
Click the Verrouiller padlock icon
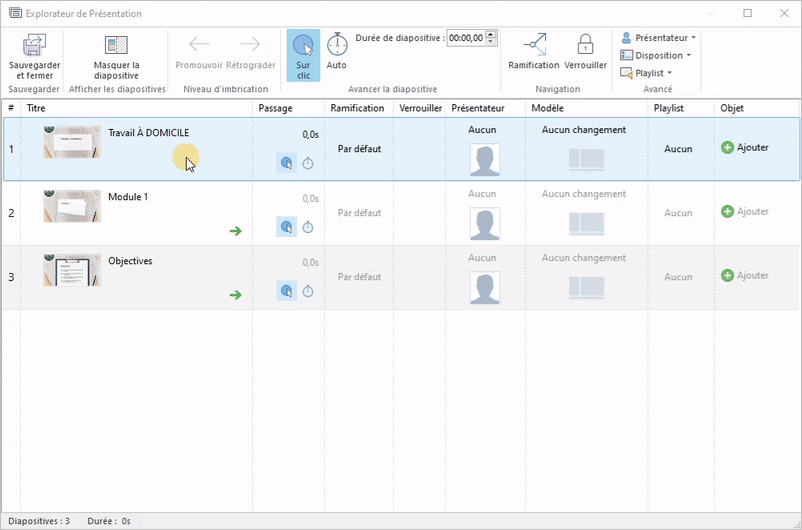click(x=585, y=45)
